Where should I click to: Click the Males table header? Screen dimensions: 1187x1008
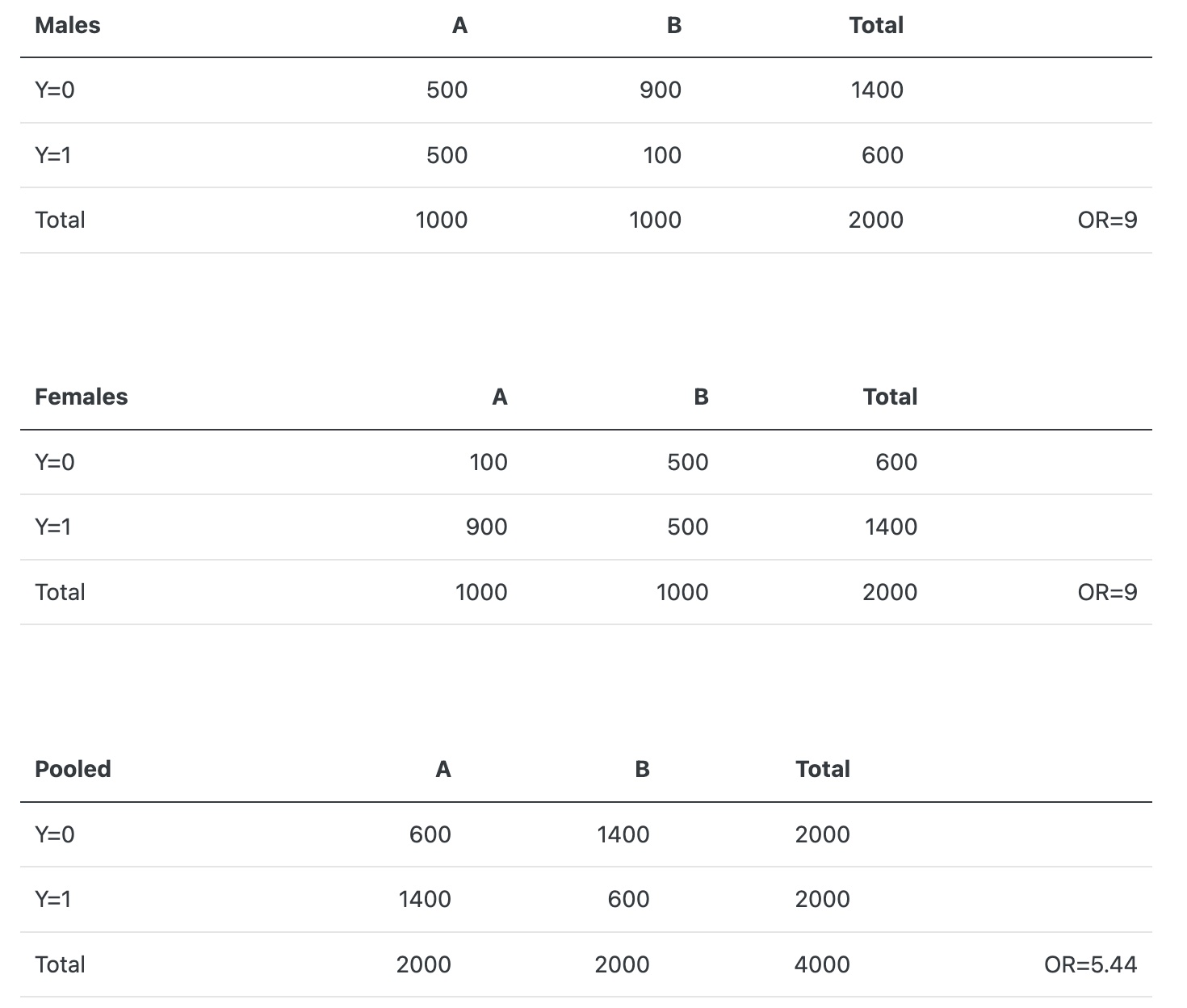pos(68,26)
